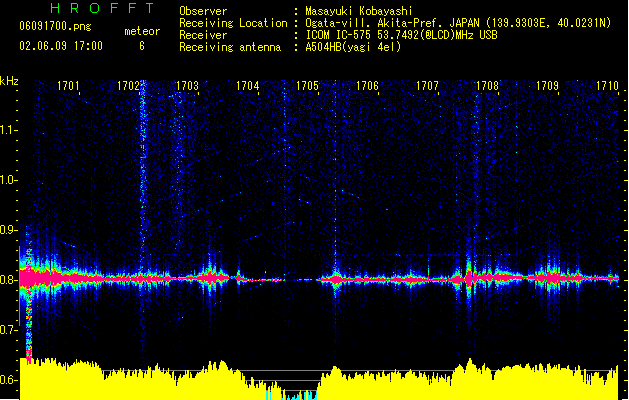629x400 pixels.
Task: Click the meteor count value 6
Action: click(142, 46)
